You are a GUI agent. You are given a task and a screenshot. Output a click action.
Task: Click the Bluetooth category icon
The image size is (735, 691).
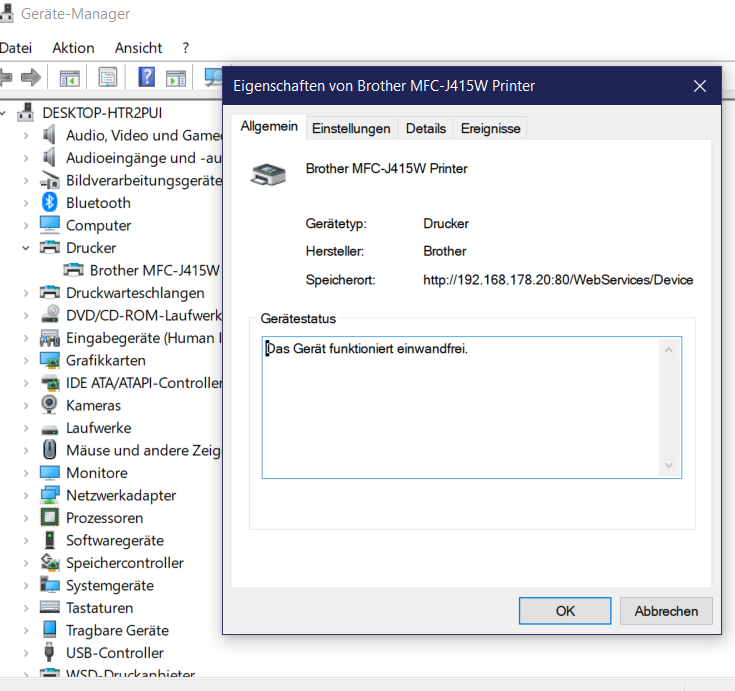tap(50, 203)
